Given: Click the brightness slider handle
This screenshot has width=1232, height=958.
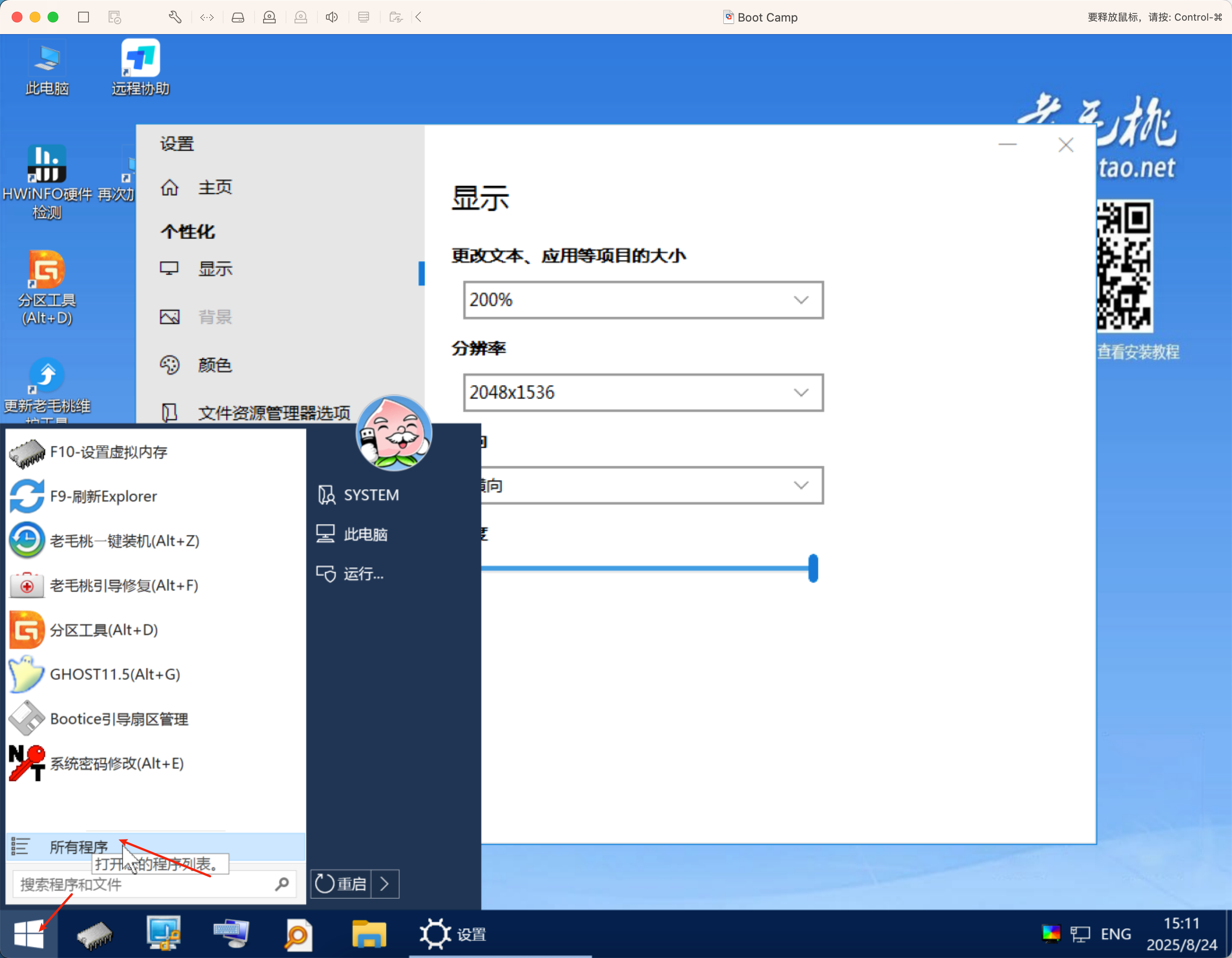Looking at the screenshot, I should coord(813,568).
